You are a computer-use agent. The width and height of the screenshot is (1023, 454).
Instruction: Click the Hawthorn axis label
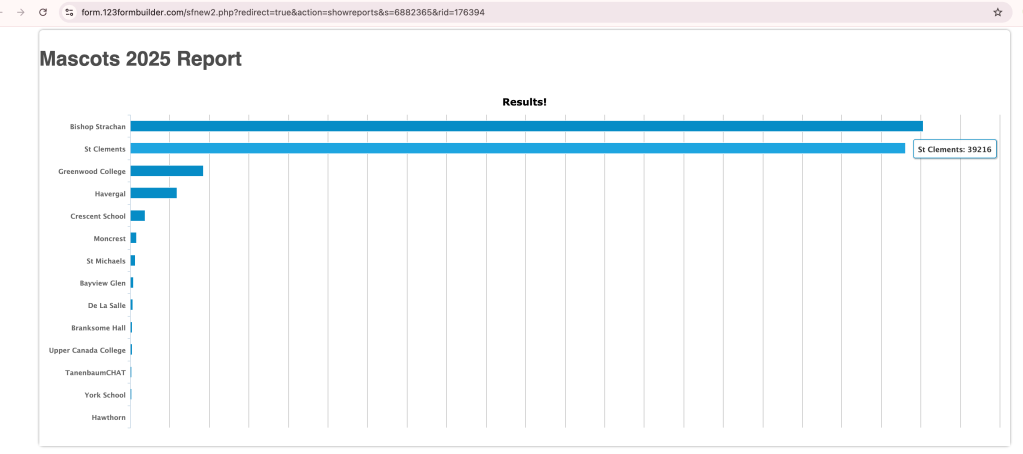point(108,417)
